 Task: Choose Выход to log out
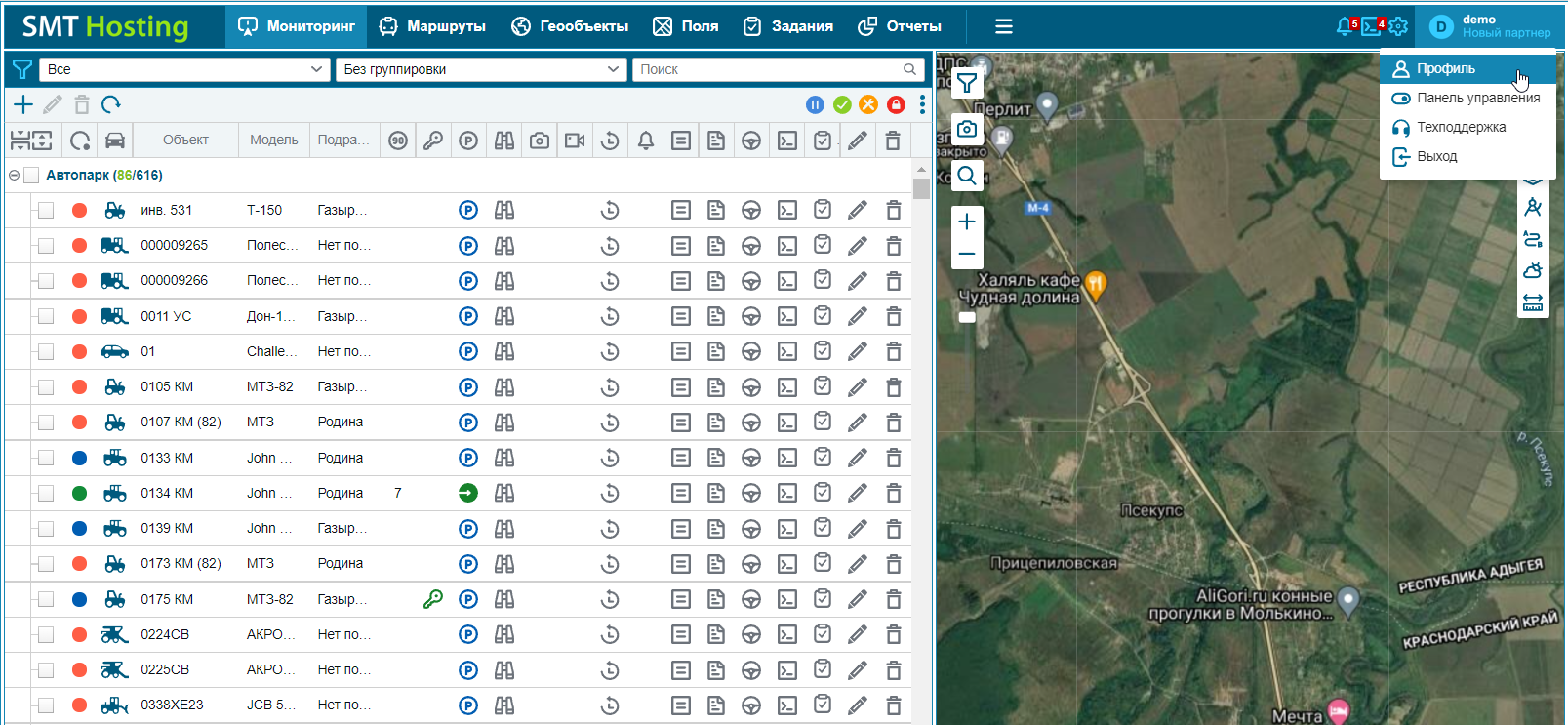(x=1467, y=156)
